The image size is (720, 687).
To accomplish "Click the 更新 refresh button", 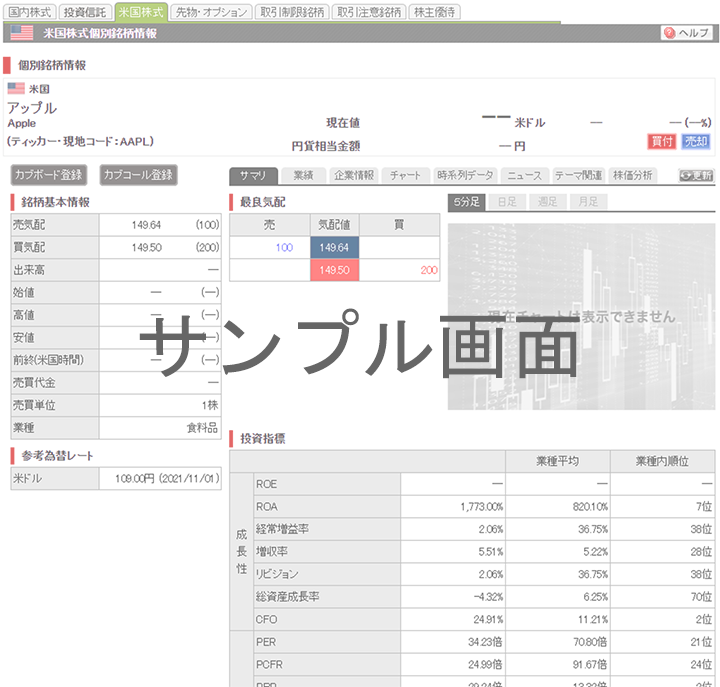I will pos(696,175).
